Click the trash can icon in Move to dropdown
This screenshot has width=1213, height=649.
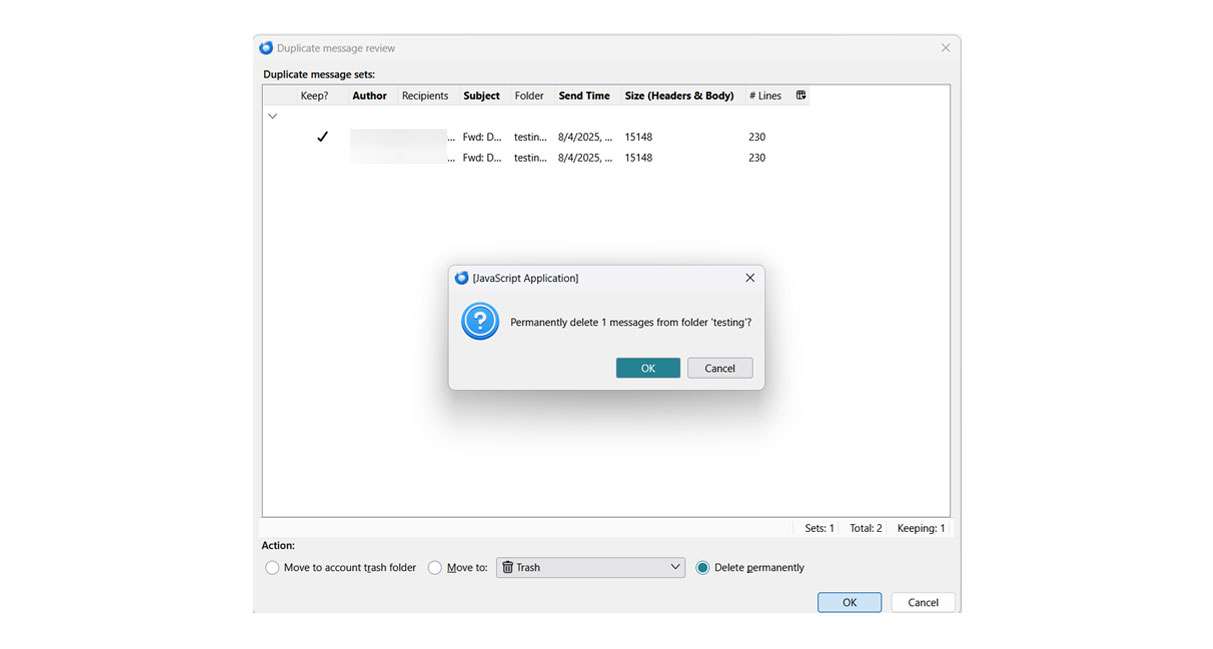508,568
